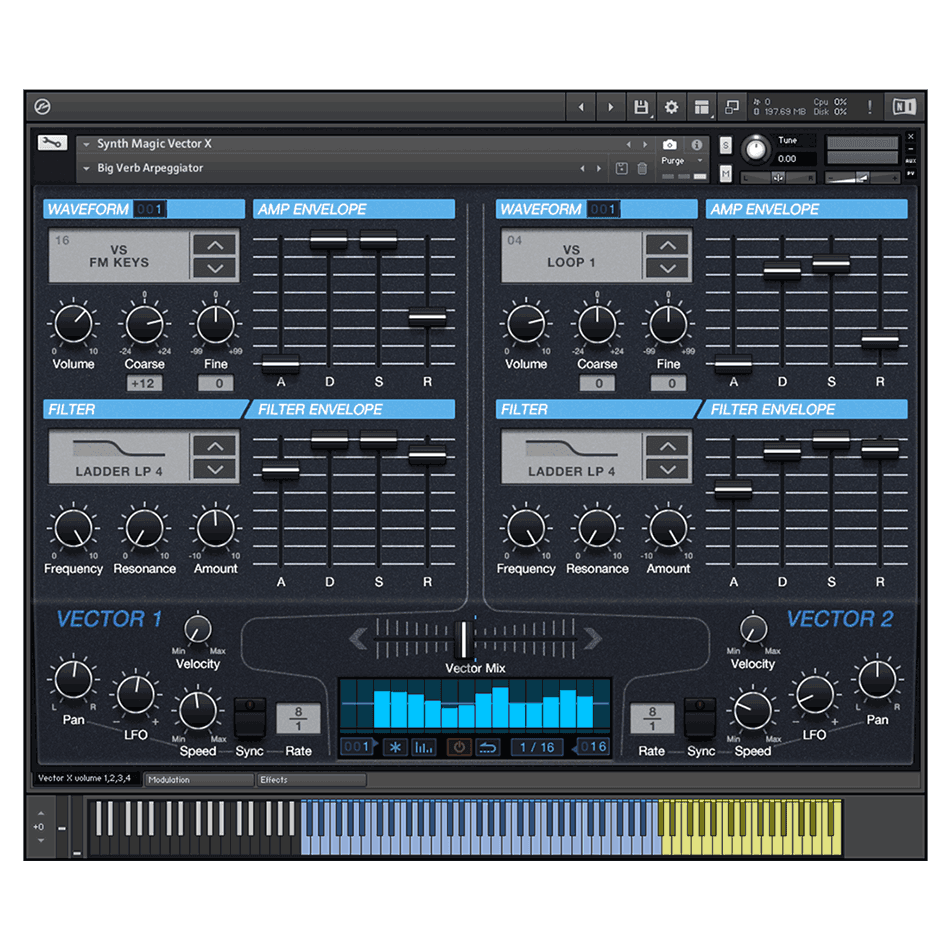Click the Vector 1 Pan knob
The width and height of the screenshot is (950, 950).
[x=73, y=679]
